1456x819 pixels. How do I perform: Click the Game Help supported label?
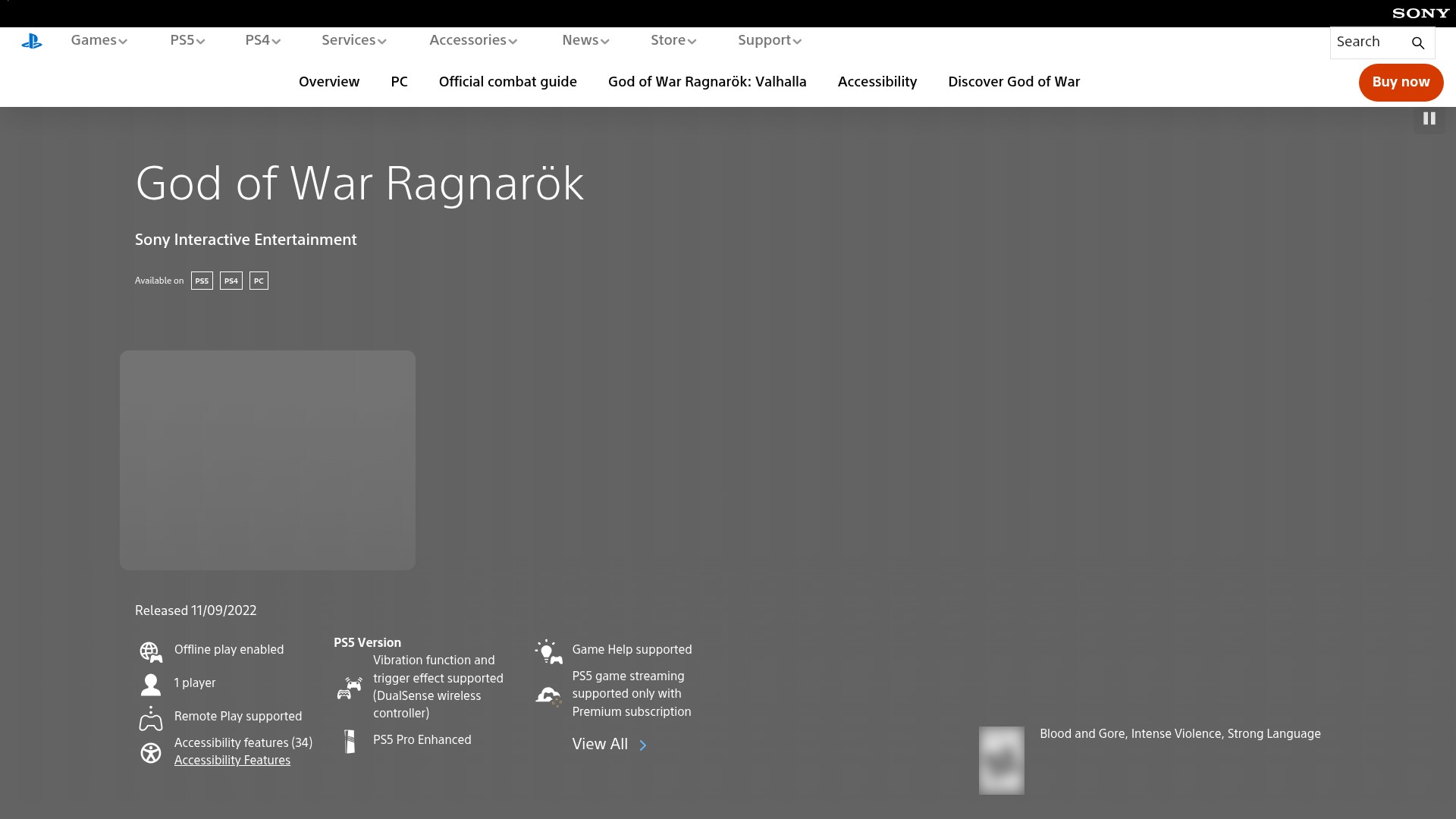point(632,650)
